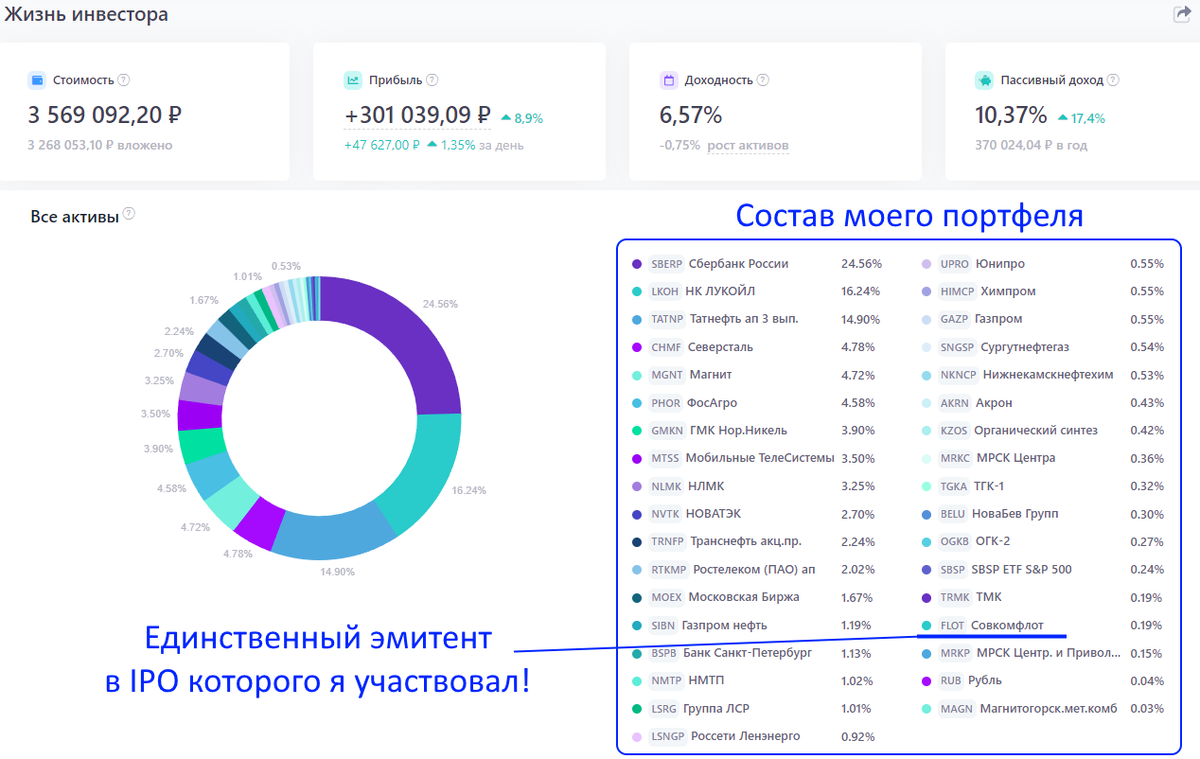Select the MRKC МРСК Центра entry
This screenshot has width=1200, height=759.
coord(1044,458)
